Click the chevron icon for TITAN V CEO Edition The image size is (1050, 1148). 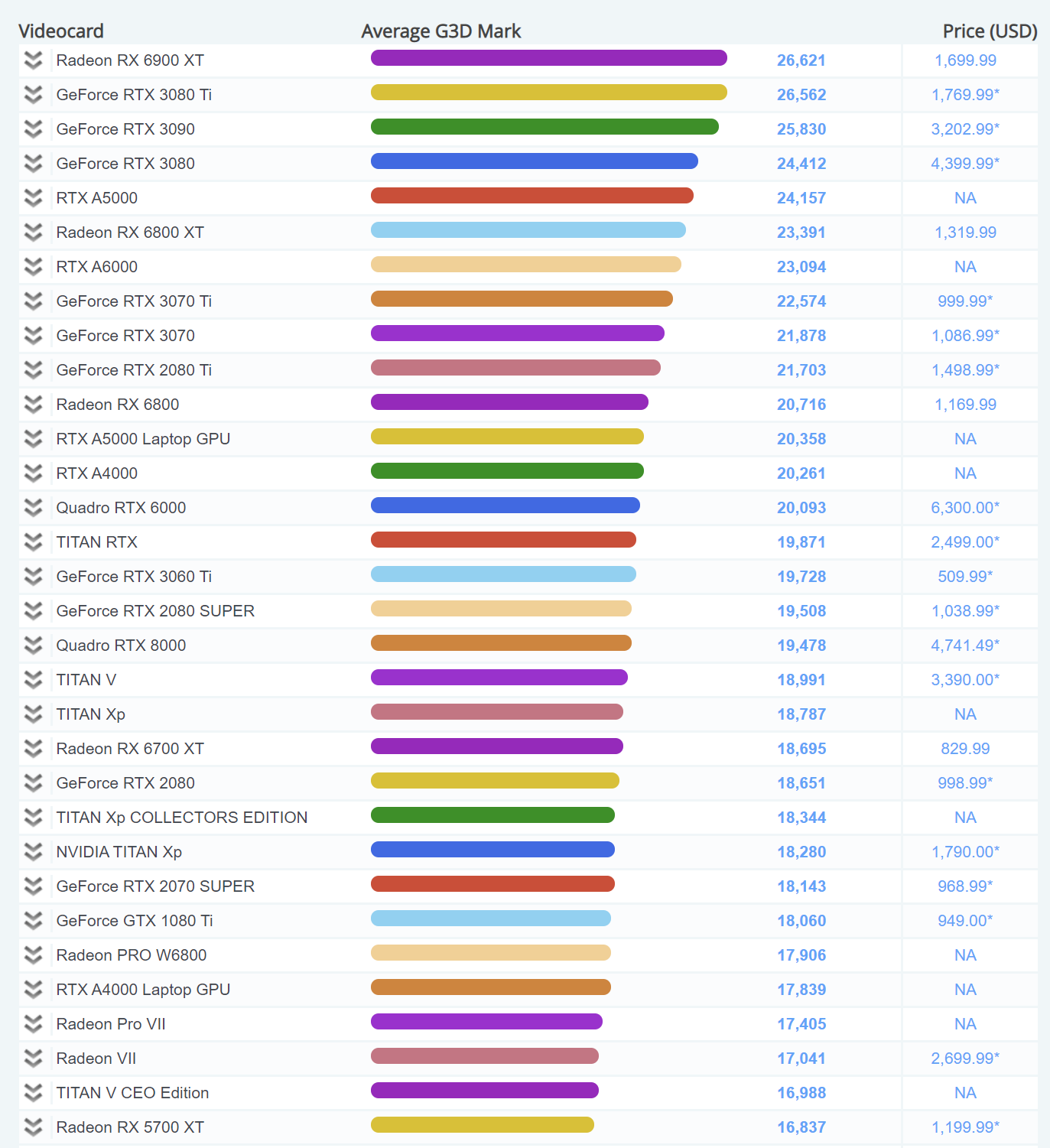[x=33, y=1093]
